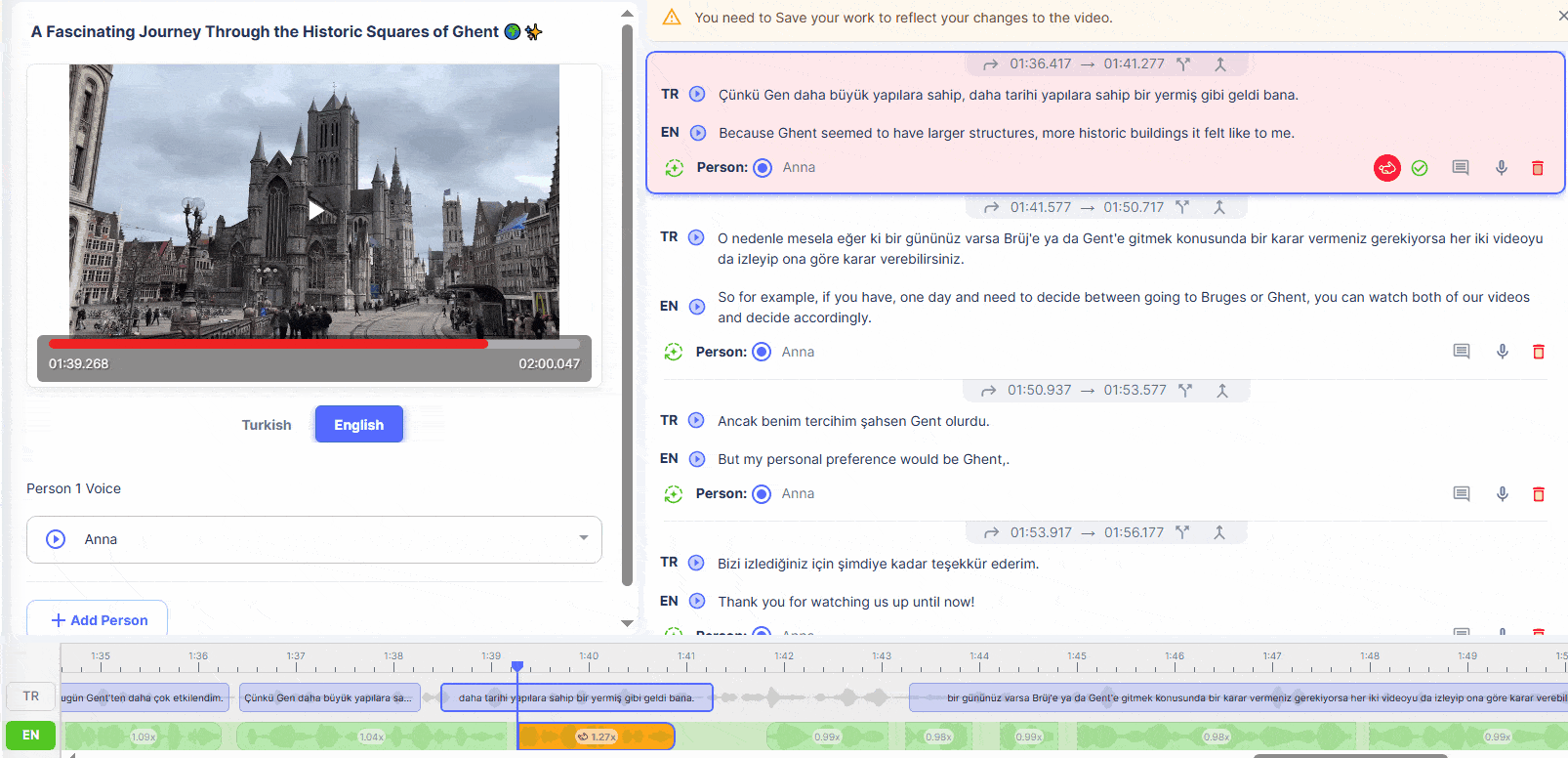Image resolution: width=1568 pixels, height=758 pixels.
Task: Play the Turkish audio of the 01:36.417 segment
Action: pos(697,94)
